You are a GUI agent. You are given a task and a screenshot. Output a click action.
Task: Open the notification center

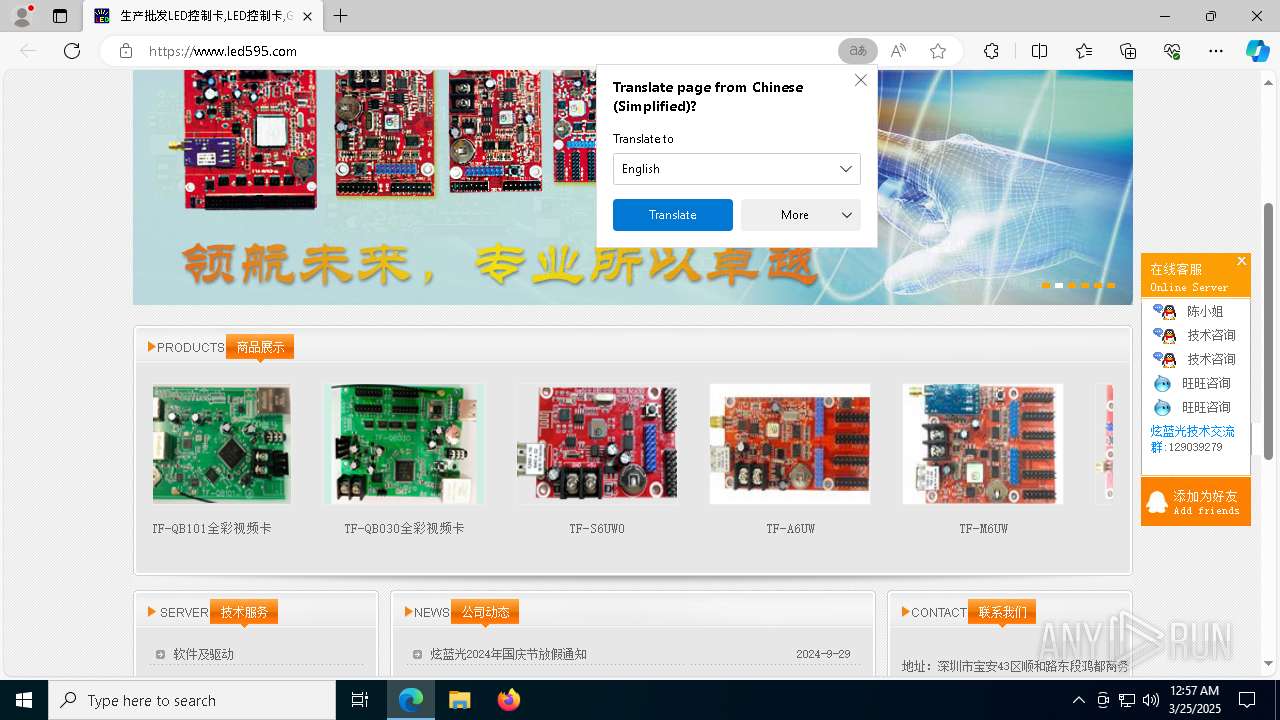1247,700
